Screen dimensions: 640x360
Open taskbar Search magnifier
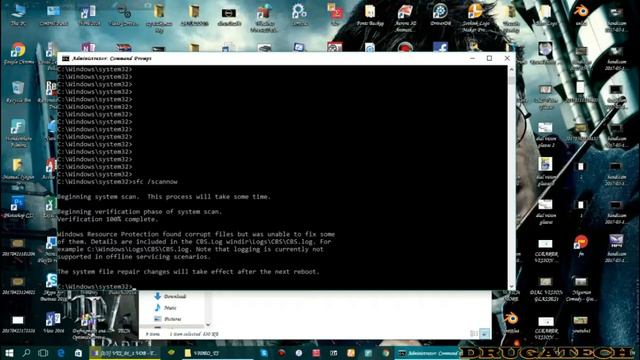(27, 353)
